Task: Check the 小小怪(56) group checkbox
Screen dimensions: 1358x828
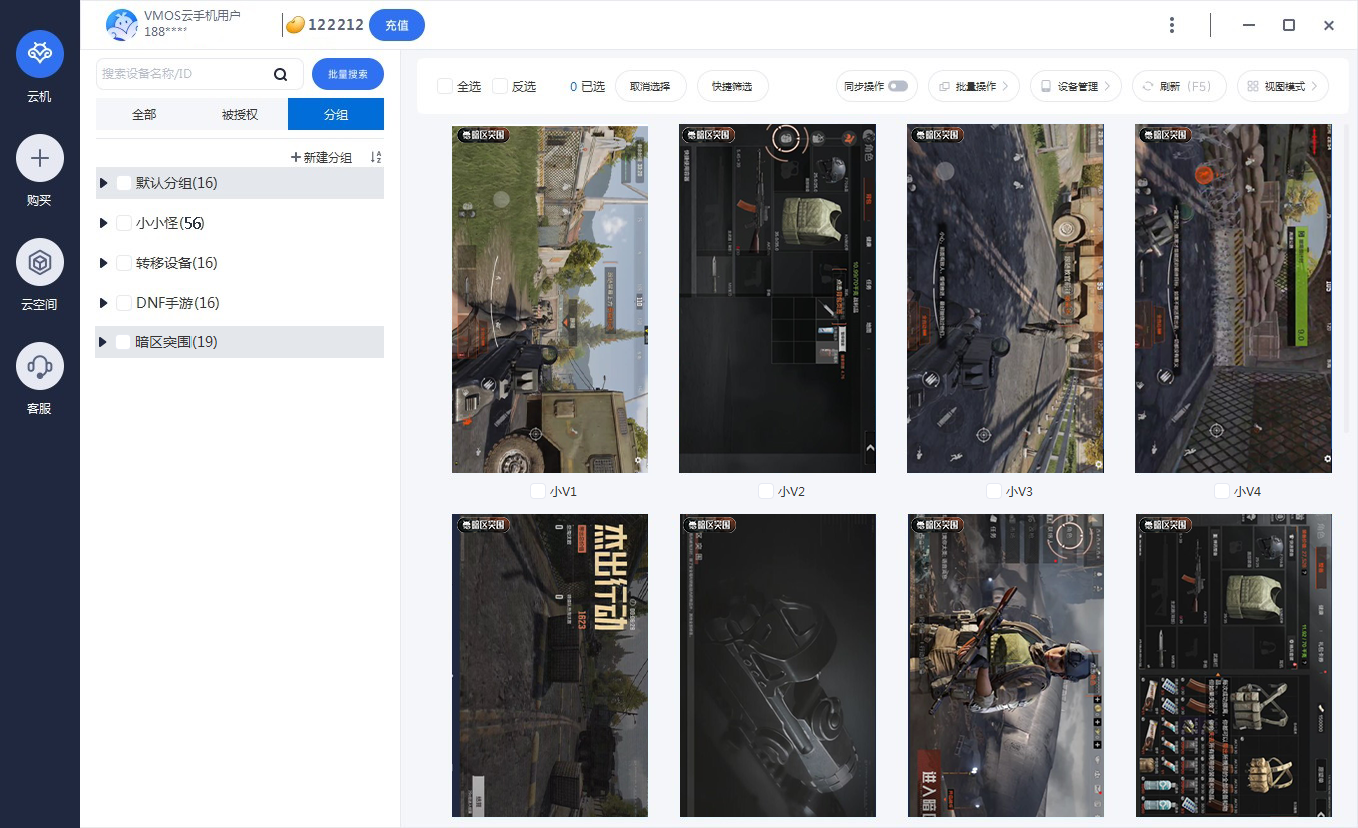Action: point(124,223)
